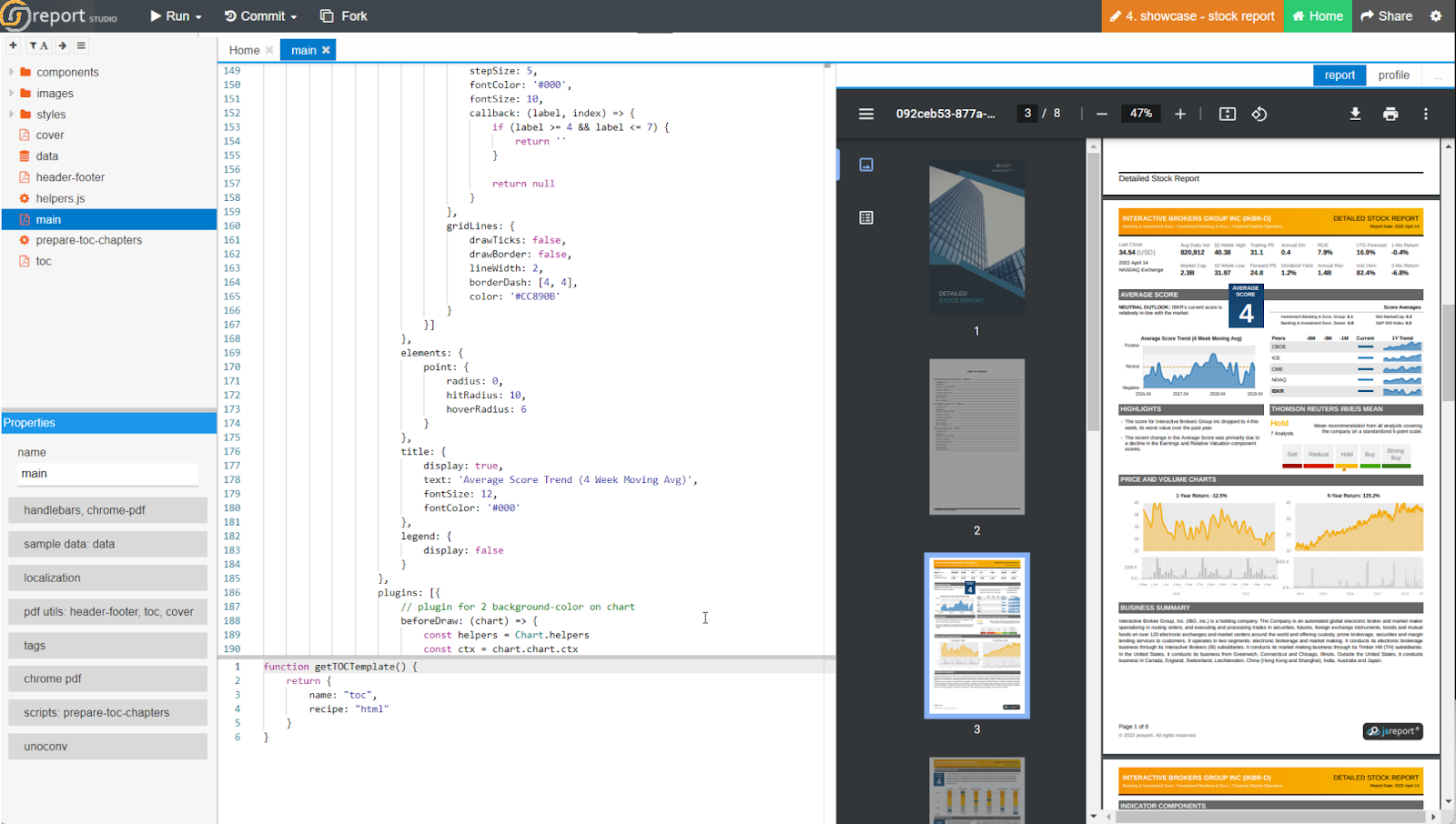This screenshot has width=1456, height=824.
Task: Expand the tags properties section
Action: tap(108, 646)
